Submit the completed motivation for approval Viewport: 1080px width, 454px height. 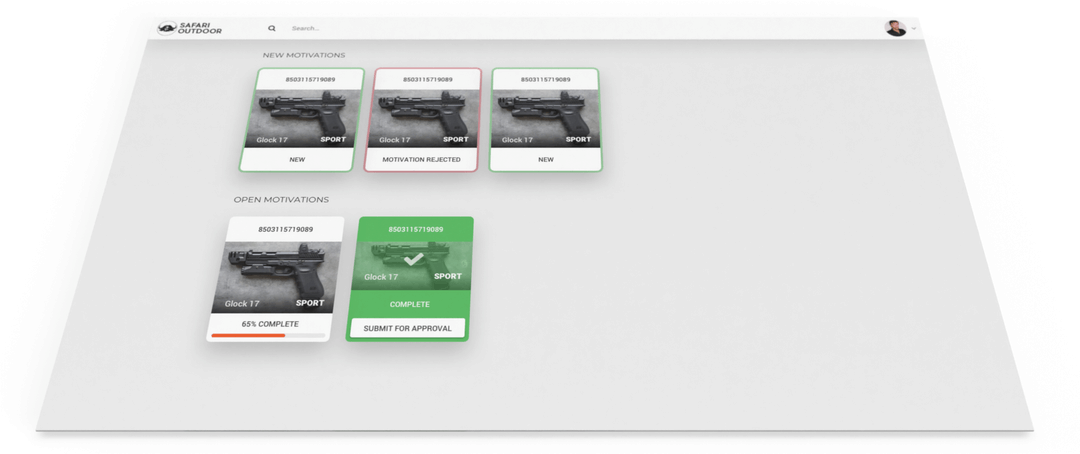point(408,328)
